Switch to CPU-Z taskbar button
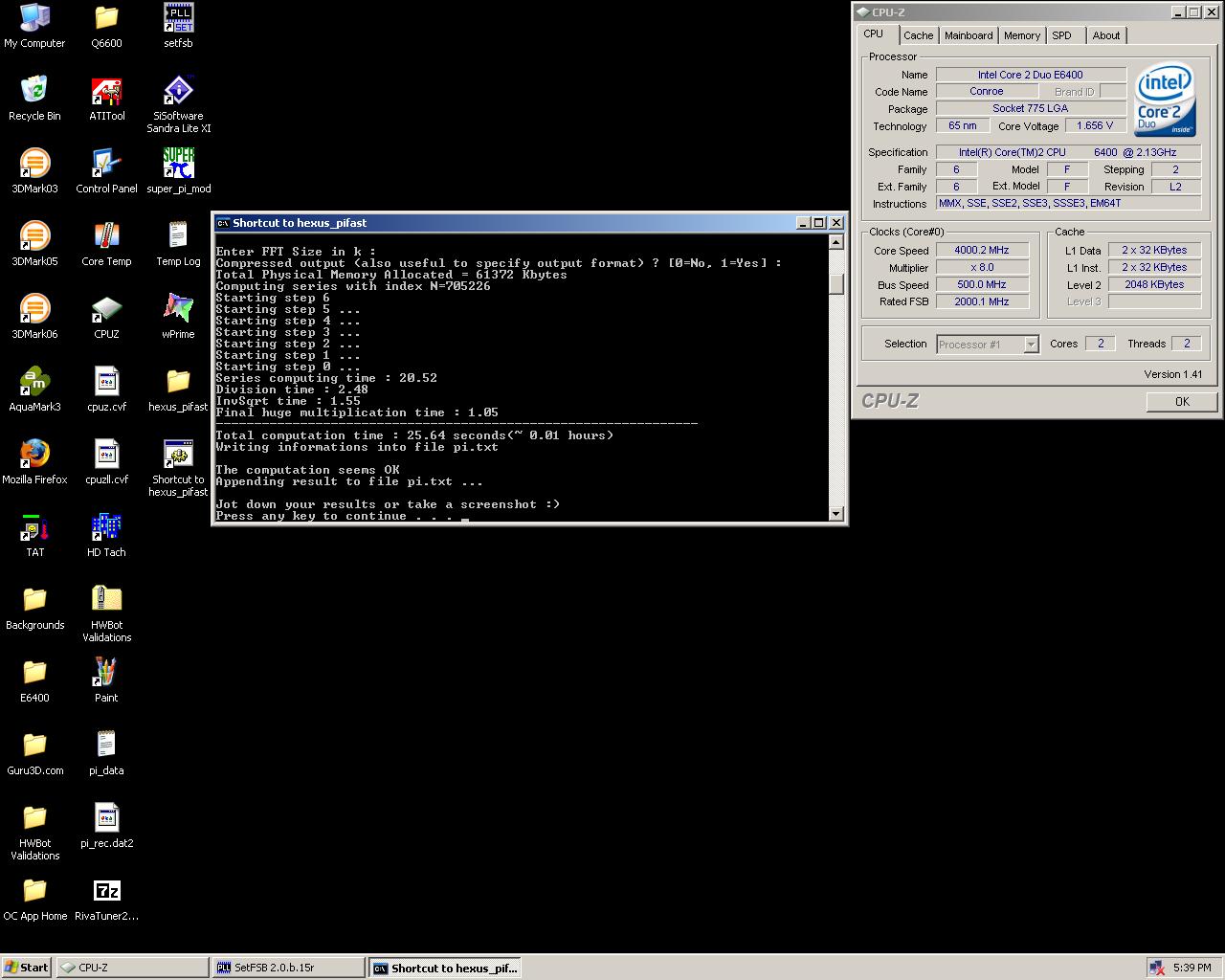 point(132,968)
